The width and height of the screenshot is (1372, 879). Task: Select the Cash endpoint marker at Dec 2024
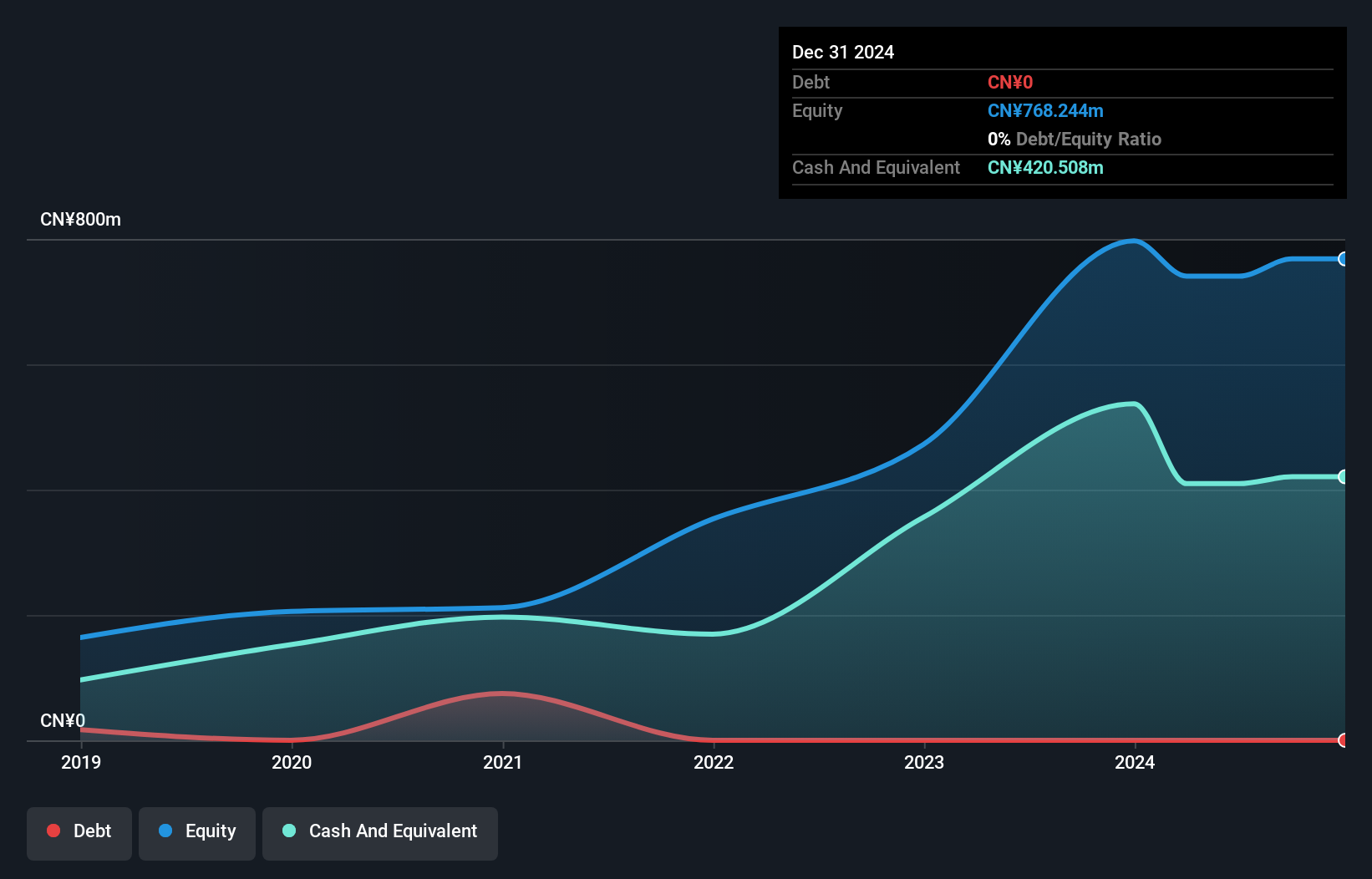tap(1343, 477)
